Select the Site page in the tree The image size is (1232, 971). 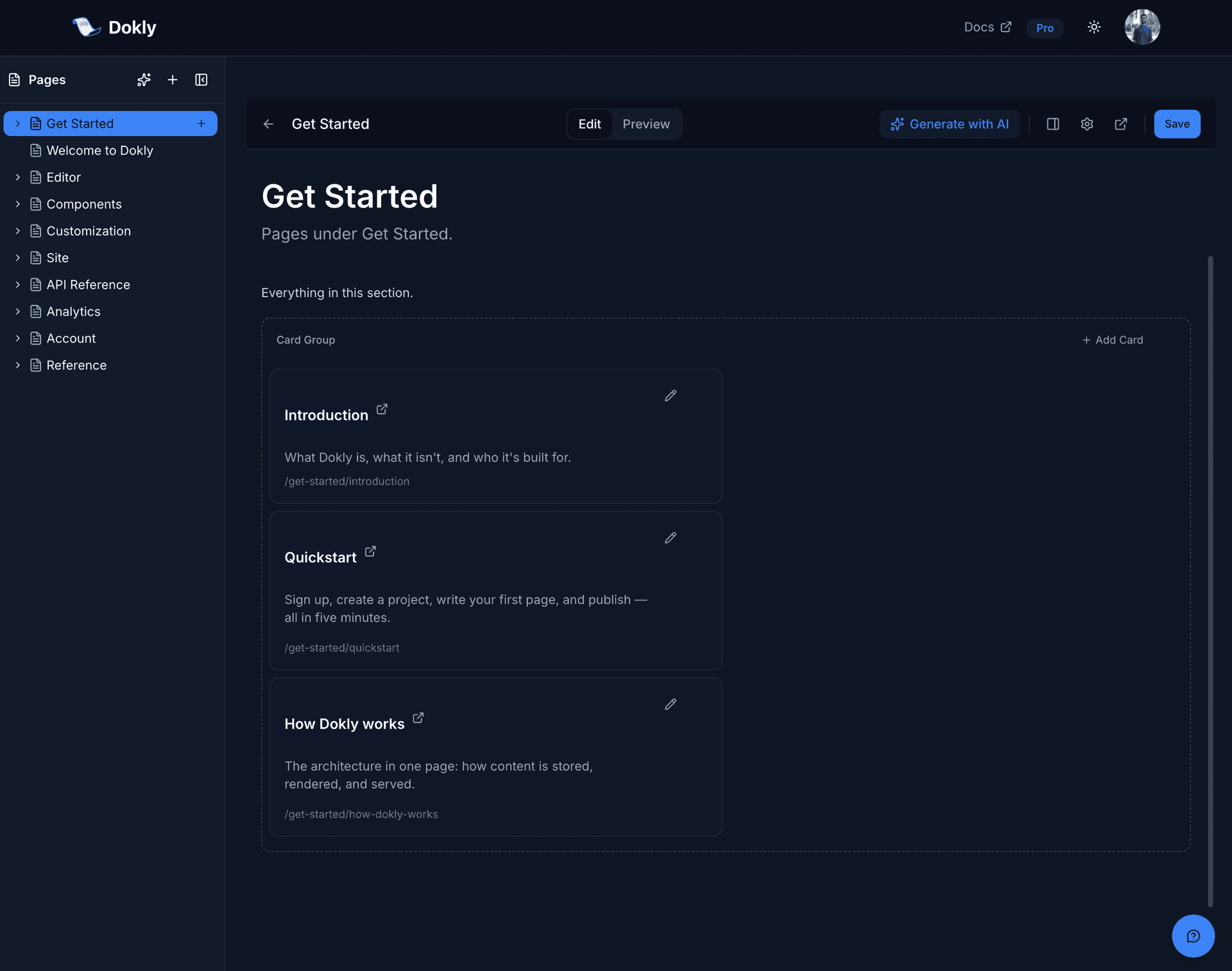click(x=57, y=258)
